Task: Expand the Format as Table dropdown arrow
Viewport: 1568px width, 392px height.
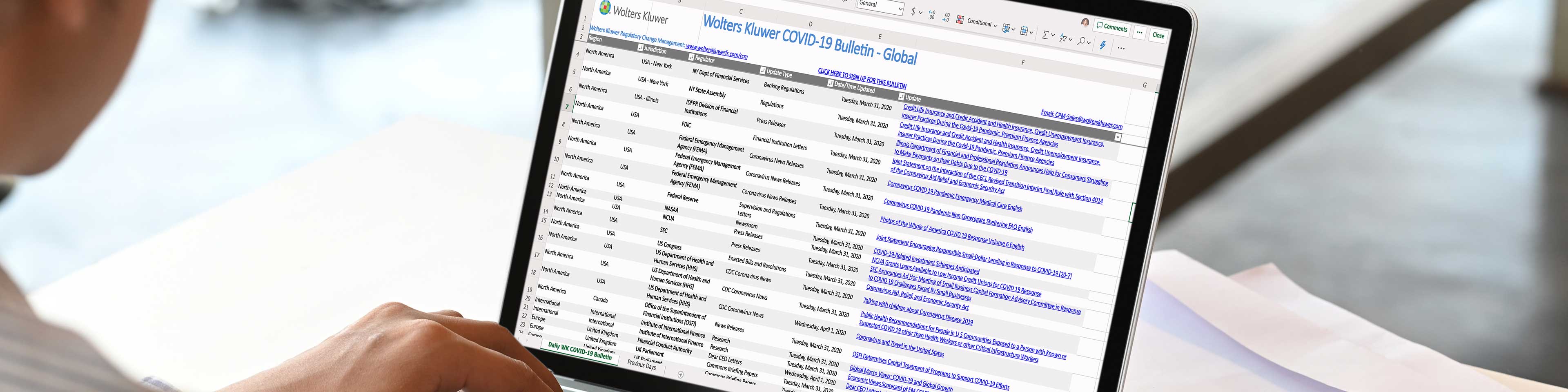Action: pos(1013,29)
